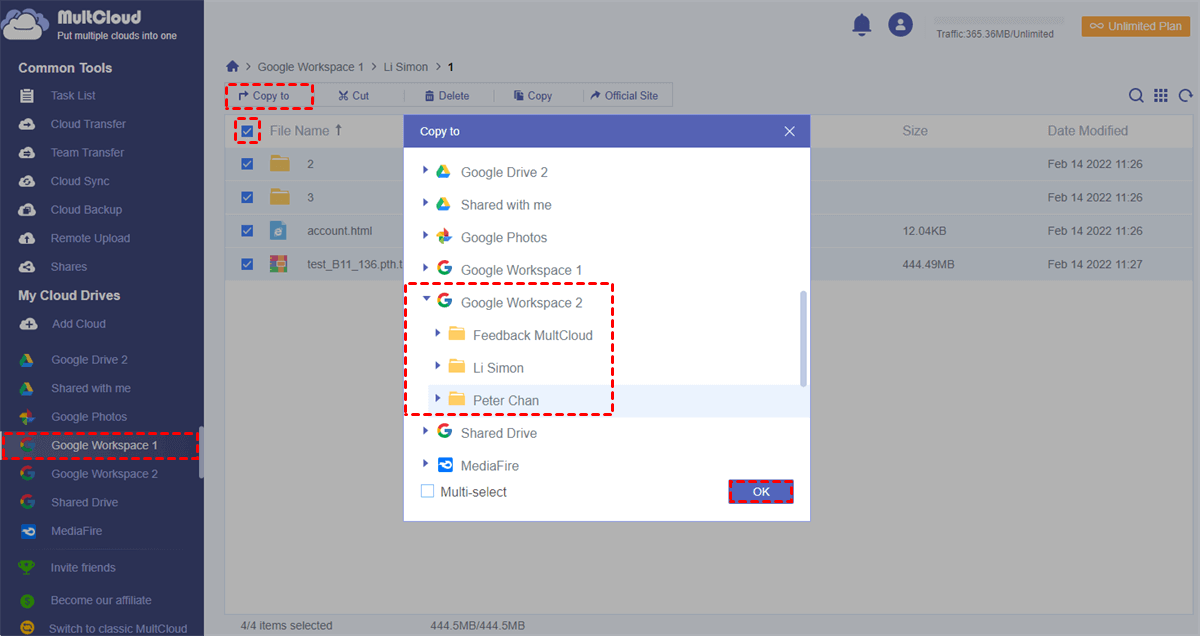Click Invite friends link
1200x636 pixels.
pos(83,568)
